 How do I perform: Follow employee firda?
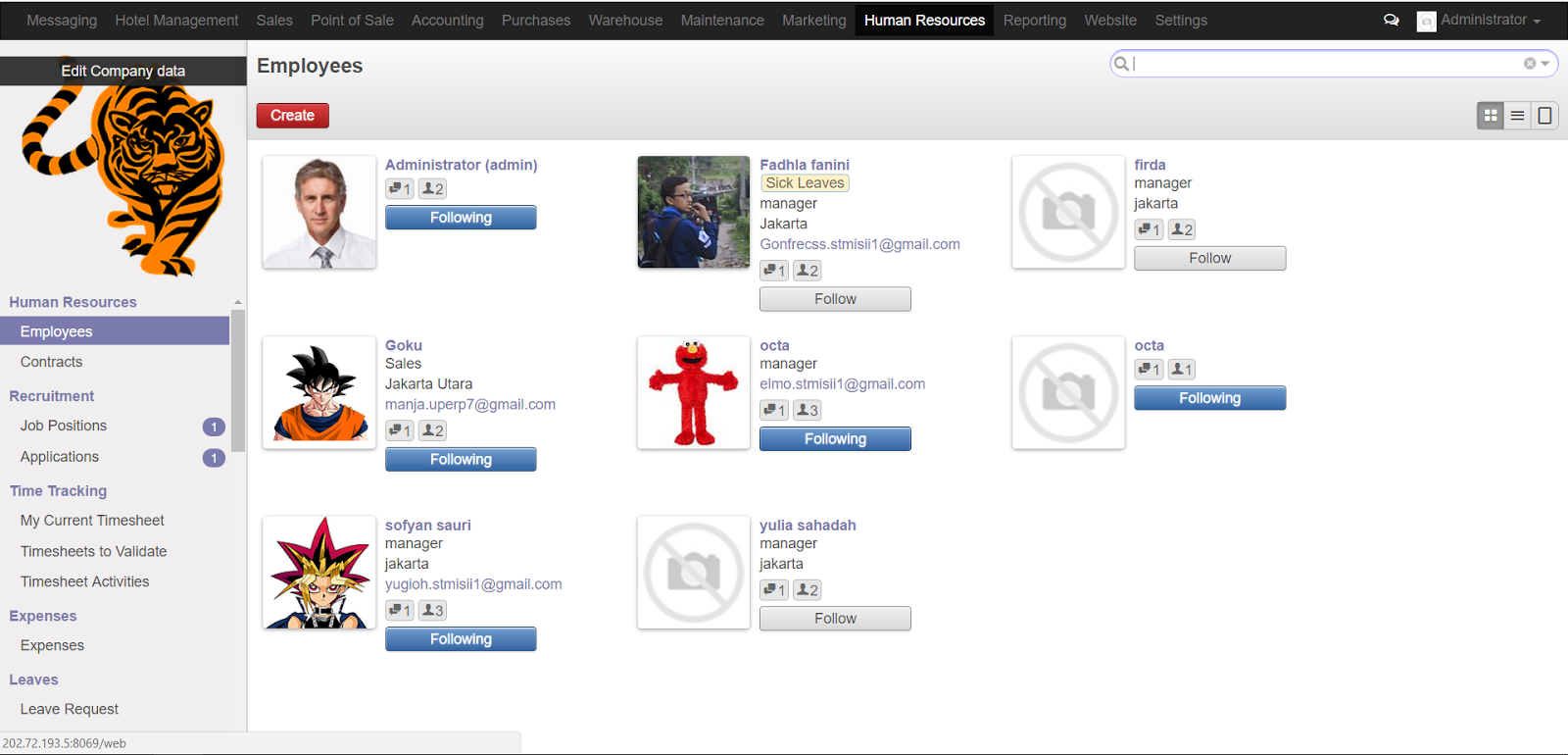coord(1209,258)
